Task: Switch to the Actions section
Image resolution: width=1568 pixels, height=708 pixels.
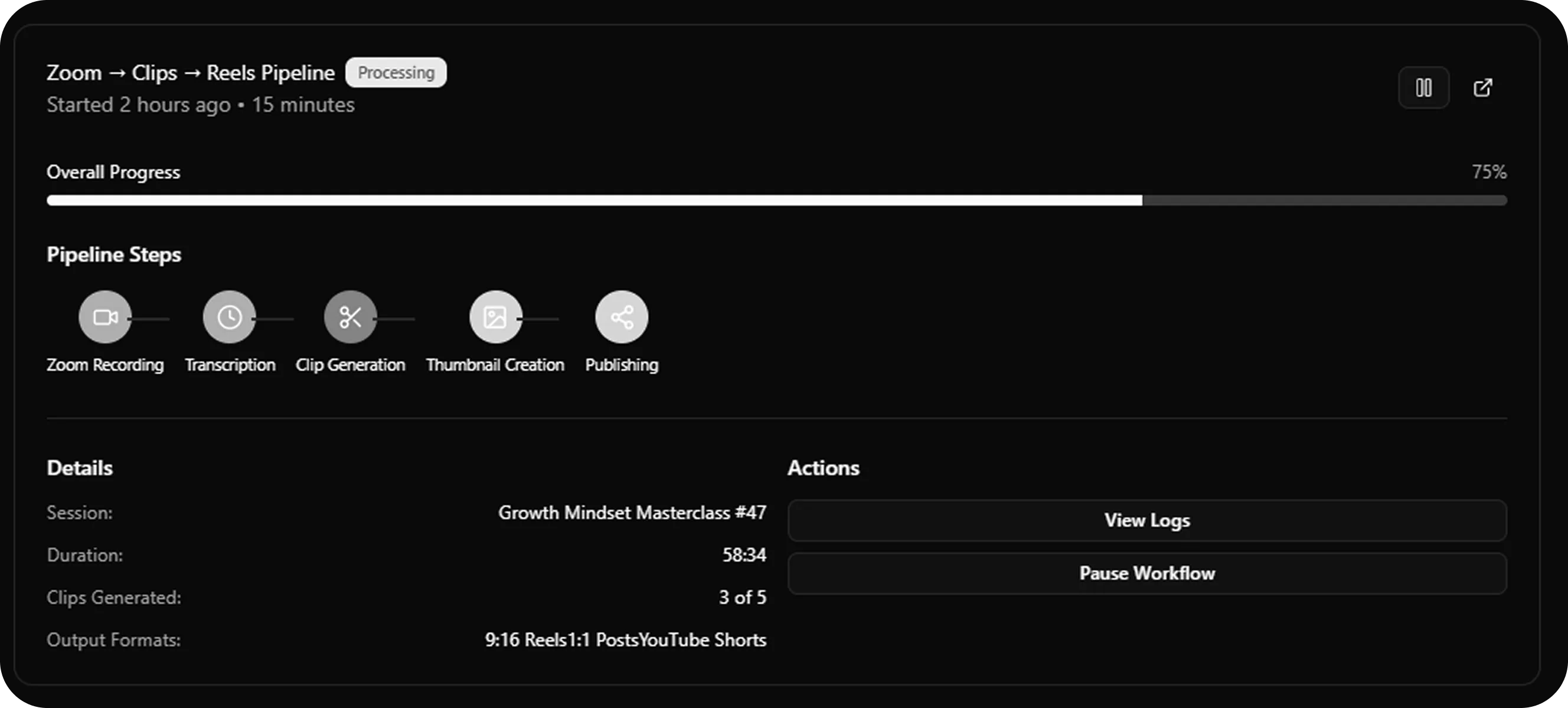Action: point(824,467)
